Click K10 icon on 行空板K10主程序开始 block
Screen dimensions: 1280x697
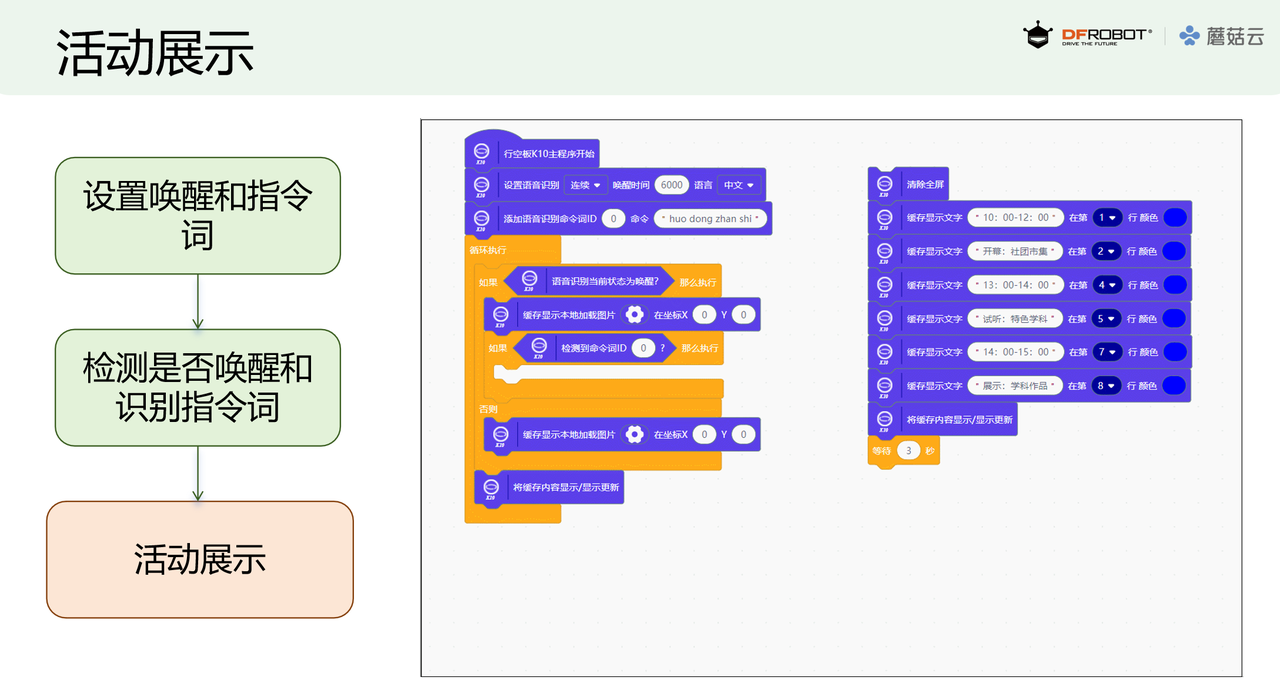(481, 154)
